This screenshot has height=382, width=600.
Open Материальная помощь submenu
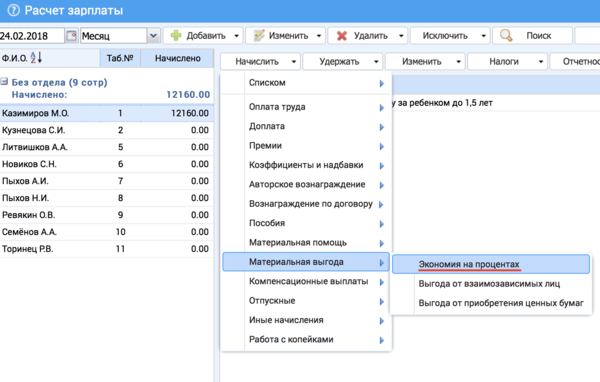coord(306,243)
